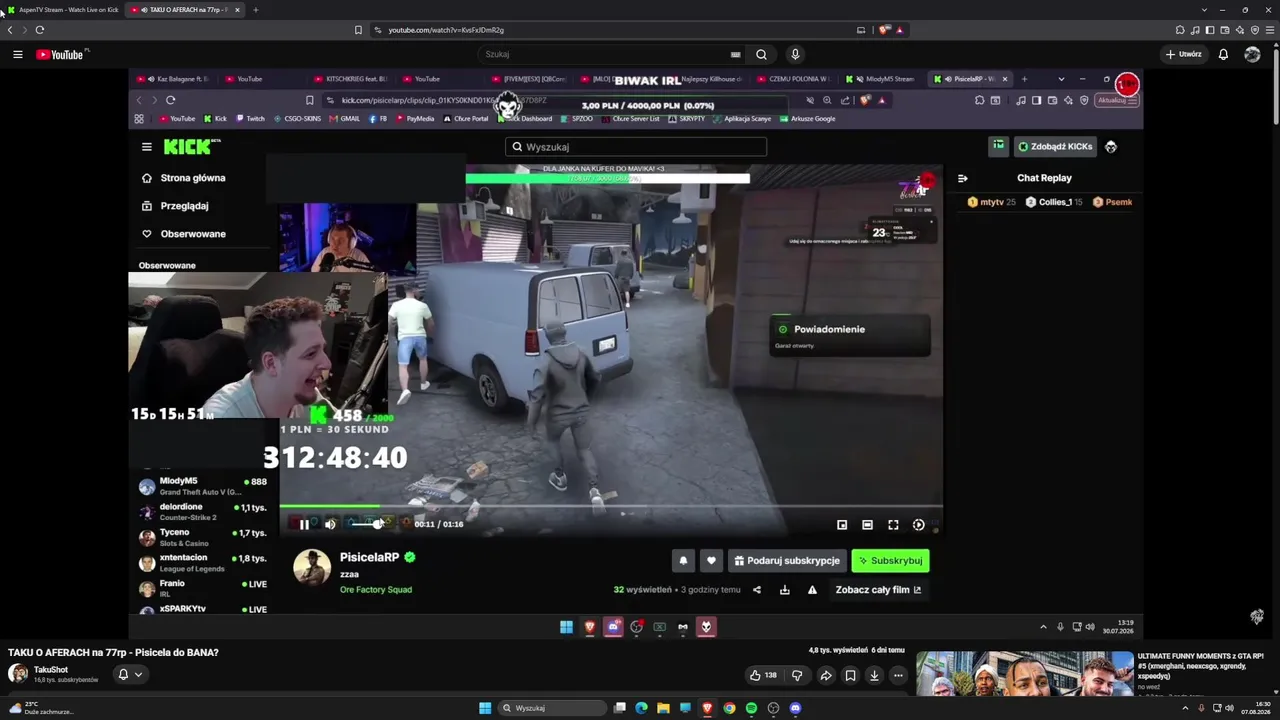Open File Explorer from the Windows taskbar
1280x720 pixels.
pyautogui.click(x=663, y=708)
